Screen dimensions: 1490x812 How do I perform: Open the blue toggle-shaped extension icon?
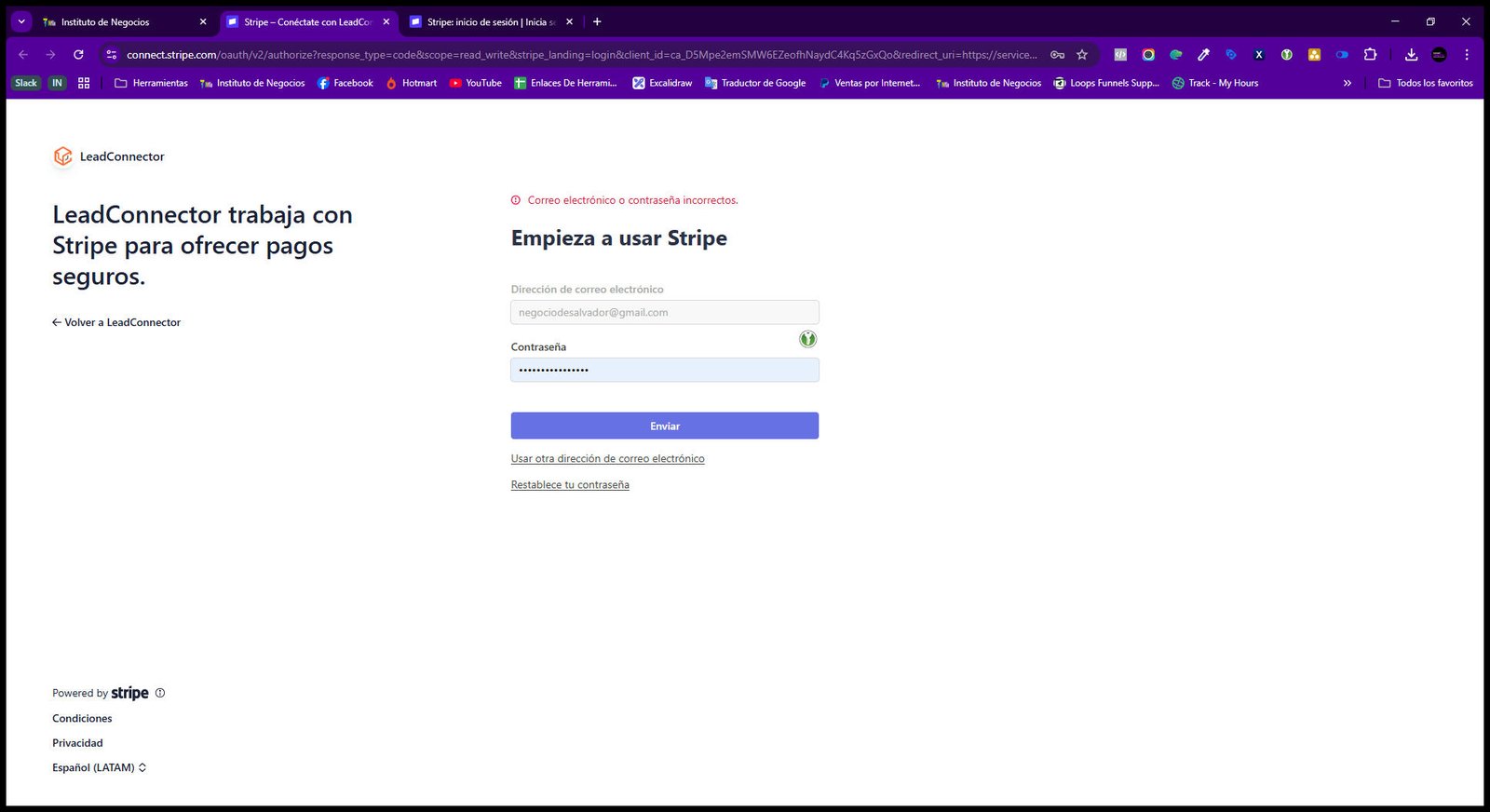(x=1342, y=55)
